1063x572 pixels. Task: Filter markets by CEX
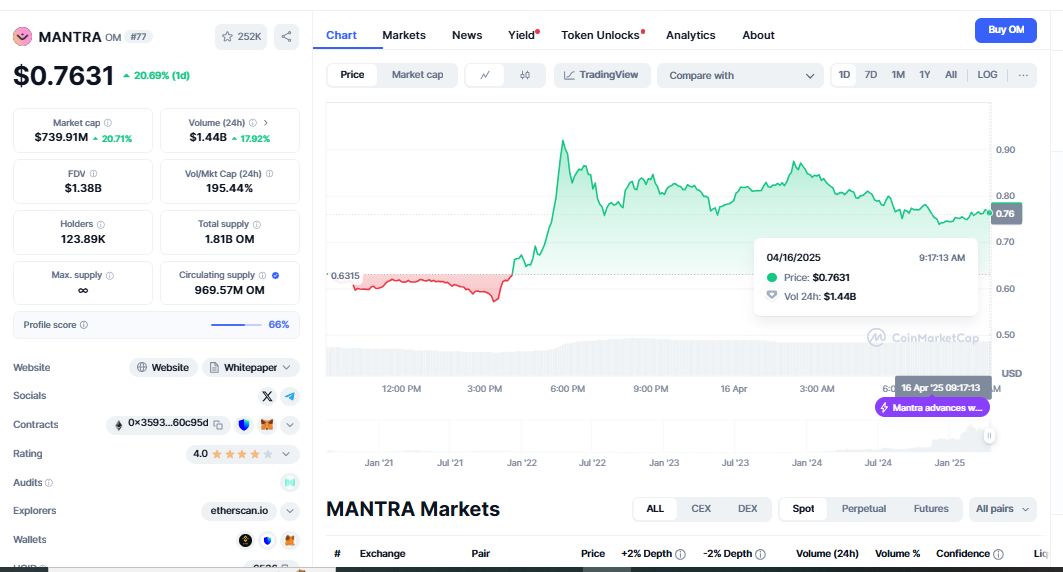[x=701, y=509]
